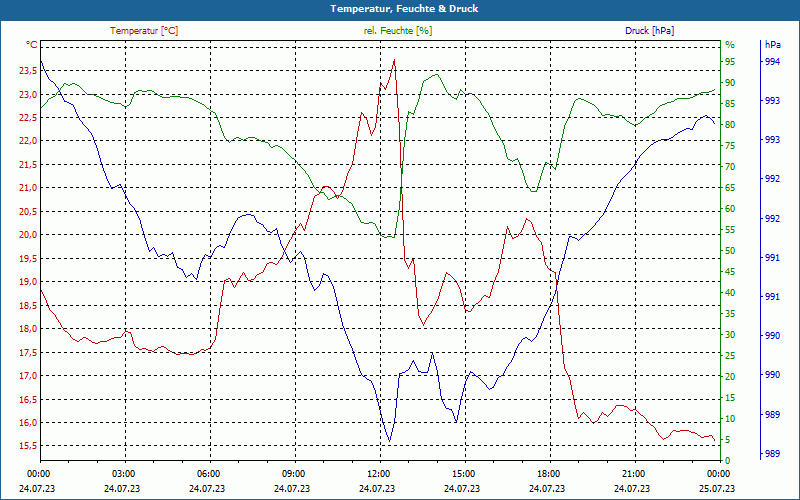Click the green '70' humidity axis value

(730, 167)
